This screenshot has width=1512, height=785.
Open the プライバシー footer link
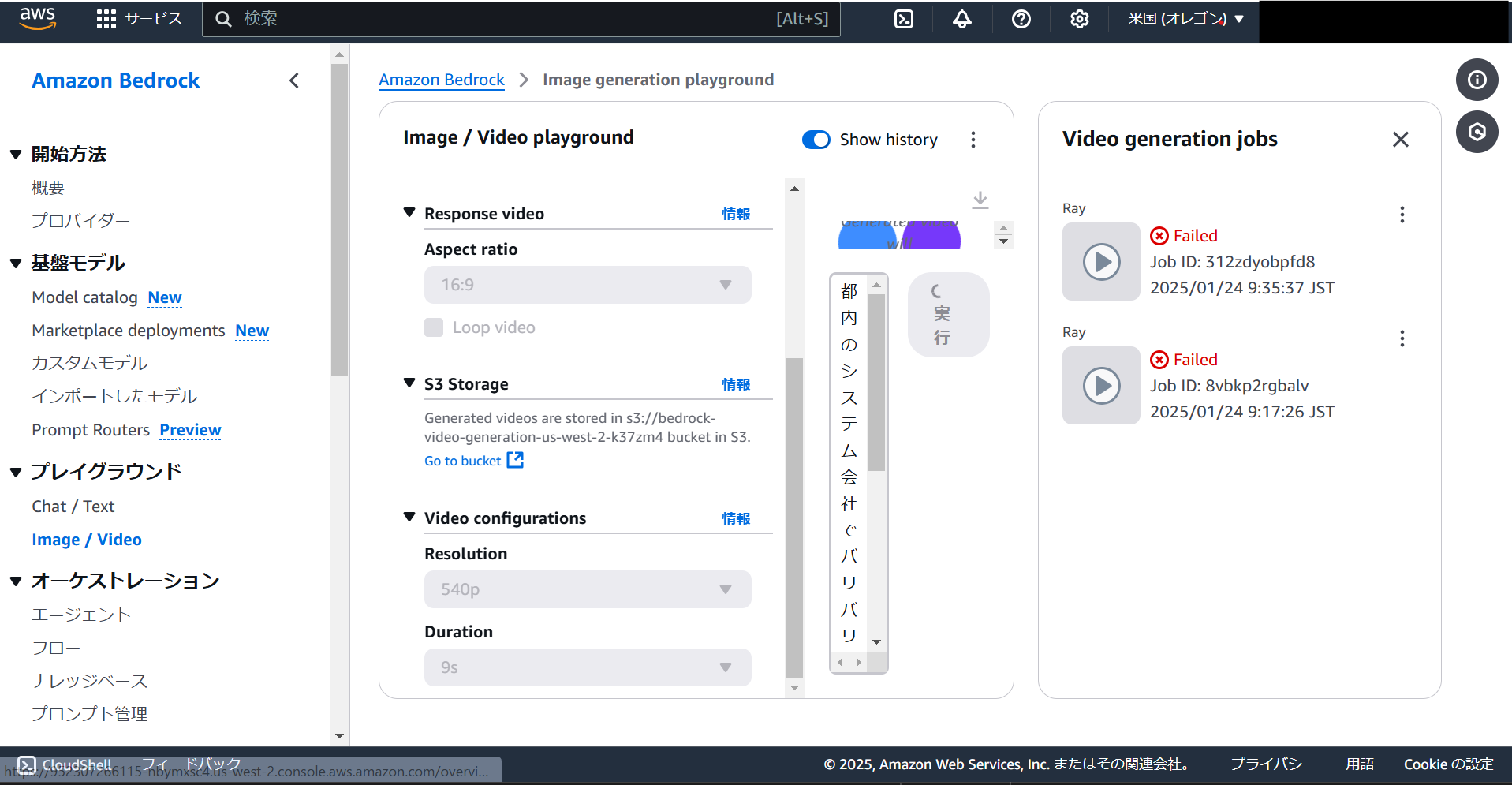click(x=1273, y=764)
